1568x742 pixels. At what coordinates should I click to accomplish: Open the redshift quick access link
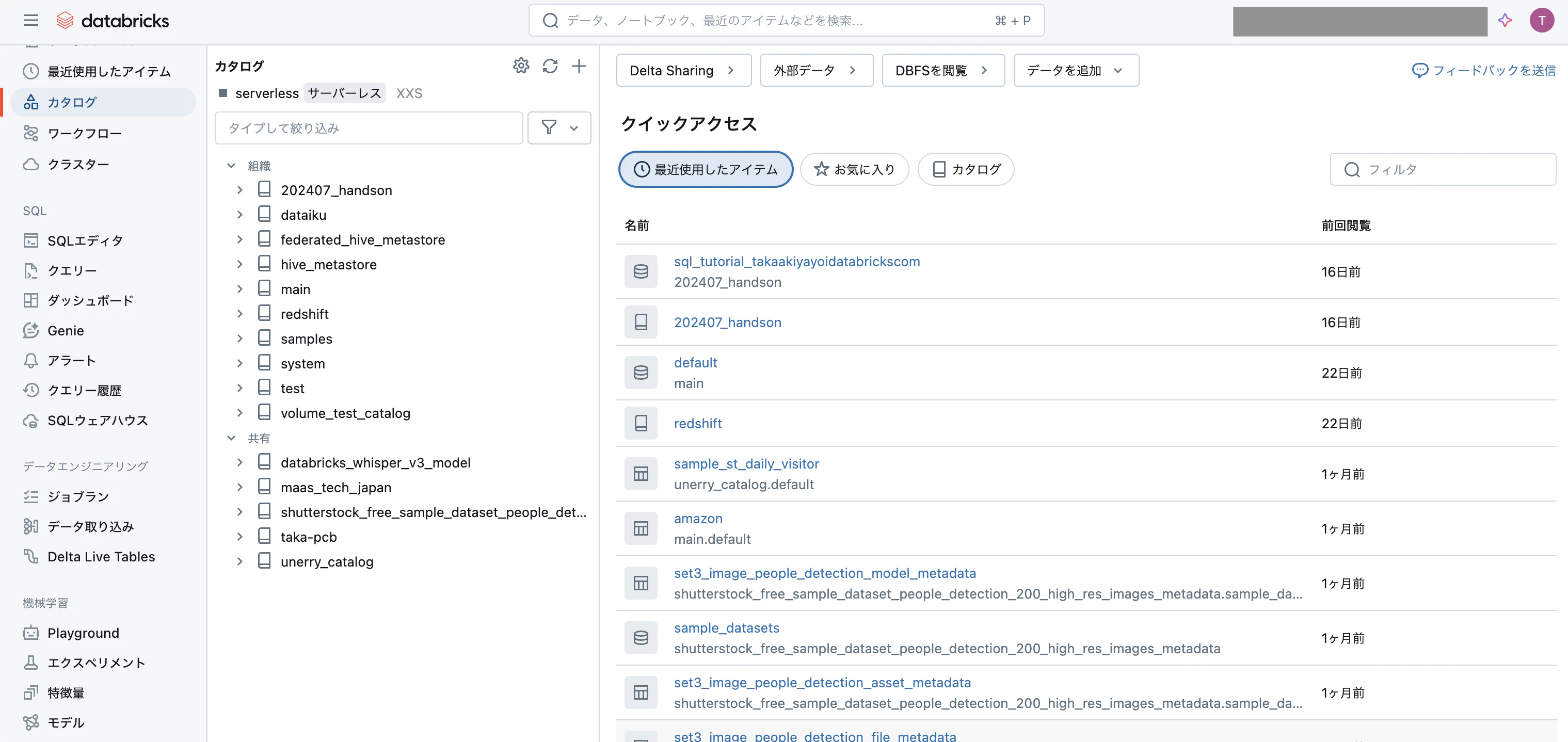tap(698, 423)
